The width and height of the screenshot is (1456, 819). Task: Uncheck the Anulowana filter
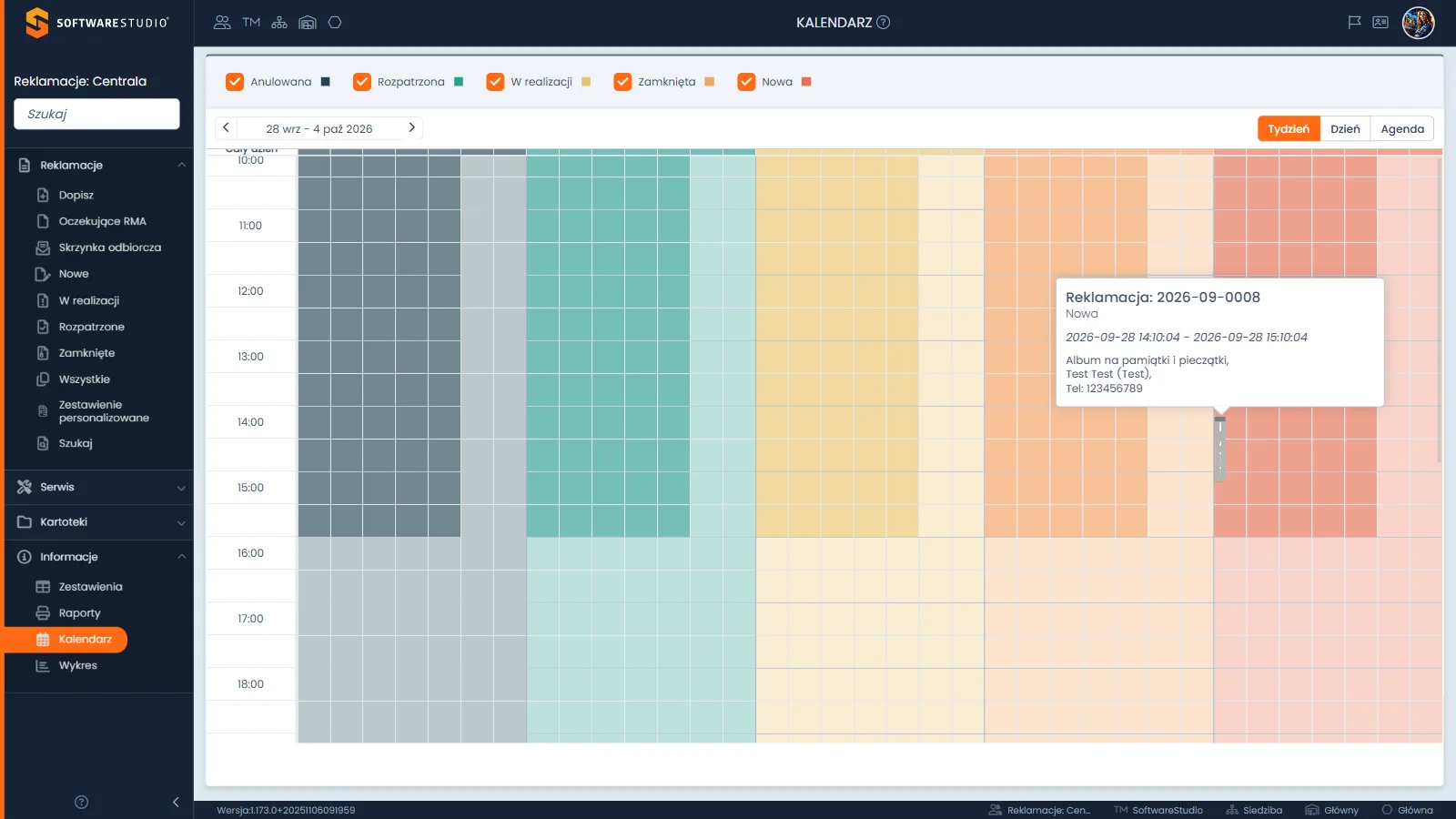pyautogui.click(x=235, y=82)
